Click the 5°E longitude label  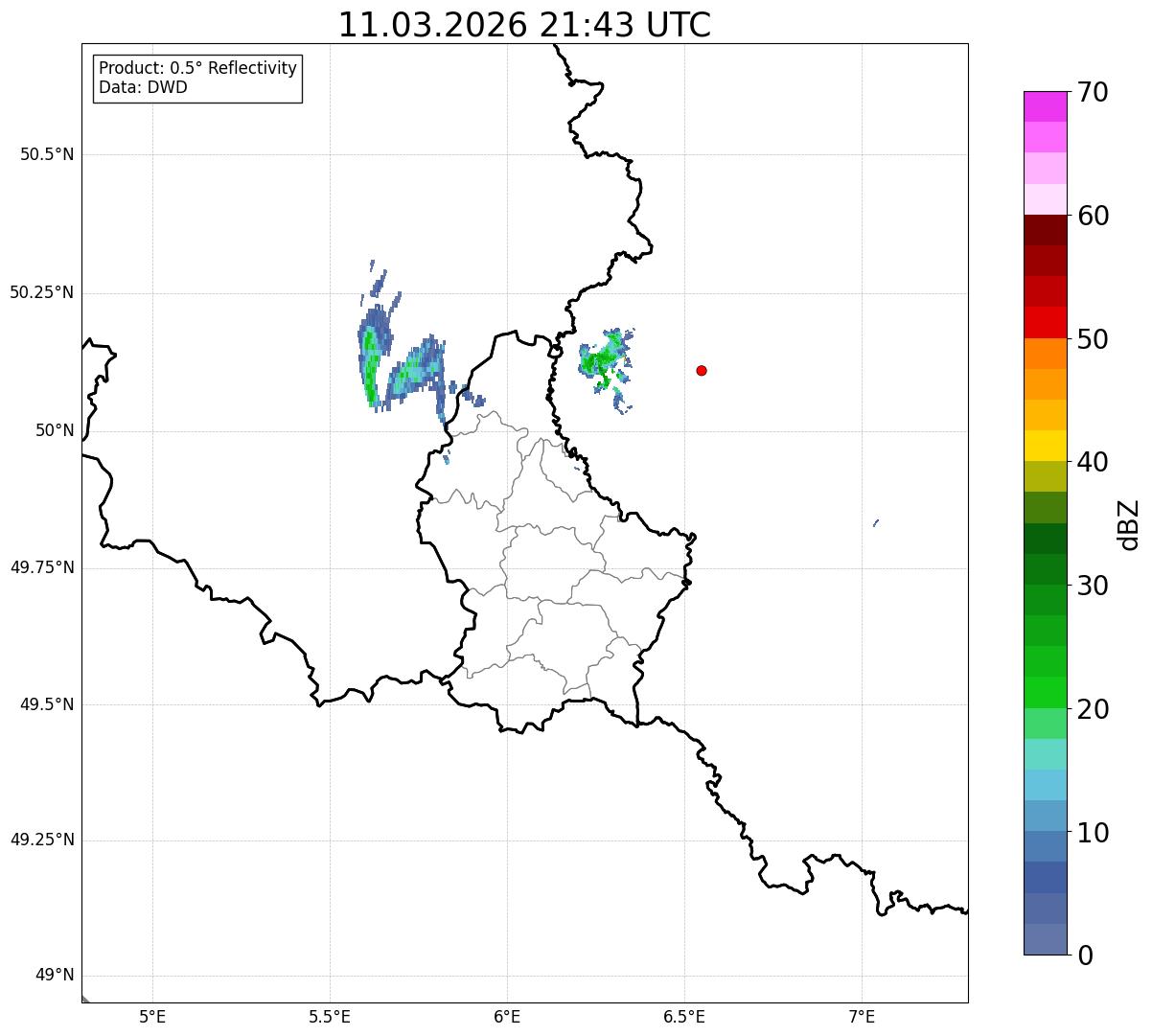(152, 1016)
